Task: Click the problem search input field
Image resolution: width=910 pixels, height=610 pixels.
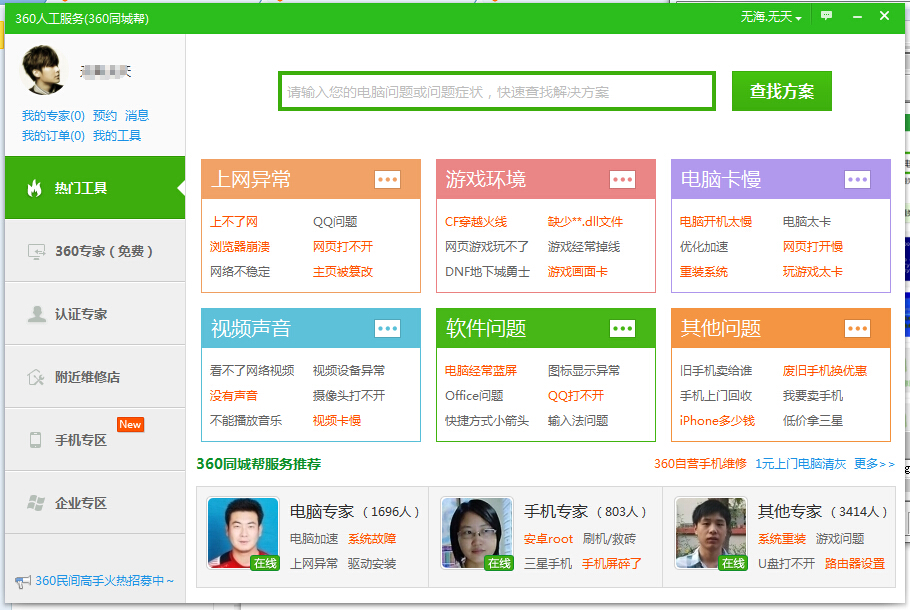Action: pyautogui.click(x=497, y=91)
